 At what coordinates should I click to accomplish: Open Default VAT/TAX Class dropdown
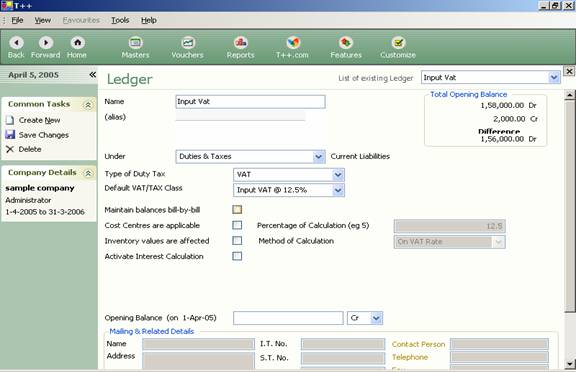click(338, 190)
